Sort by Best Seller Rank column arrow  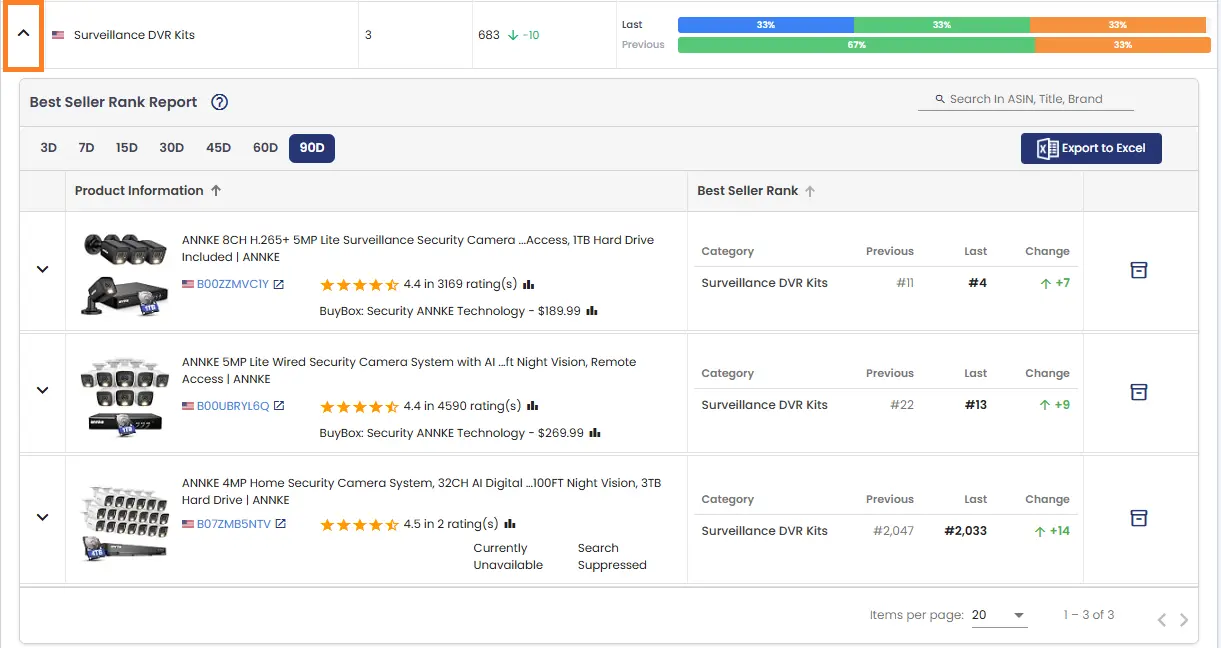pos(810,191)
